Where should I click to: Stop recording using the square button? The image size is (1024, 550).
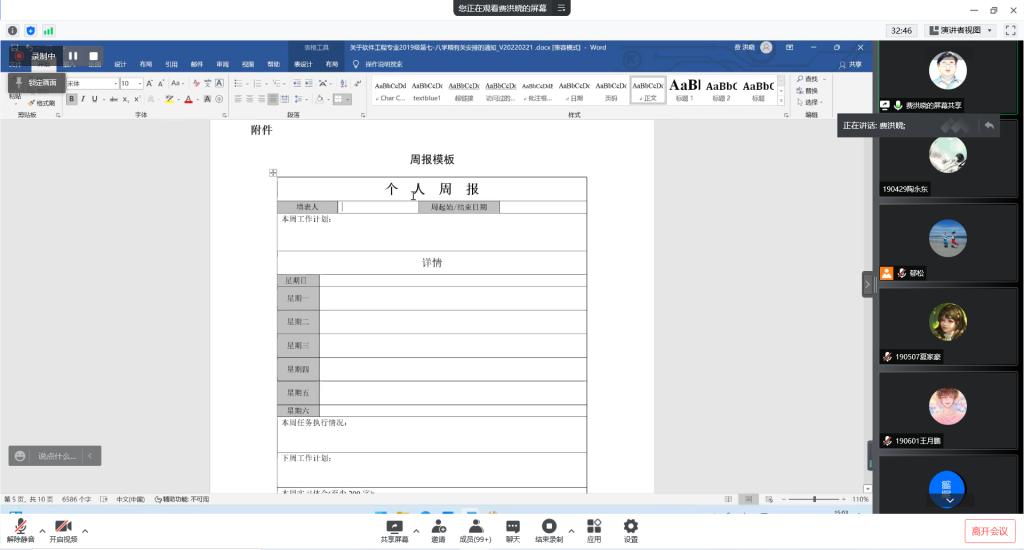point(93,56)
